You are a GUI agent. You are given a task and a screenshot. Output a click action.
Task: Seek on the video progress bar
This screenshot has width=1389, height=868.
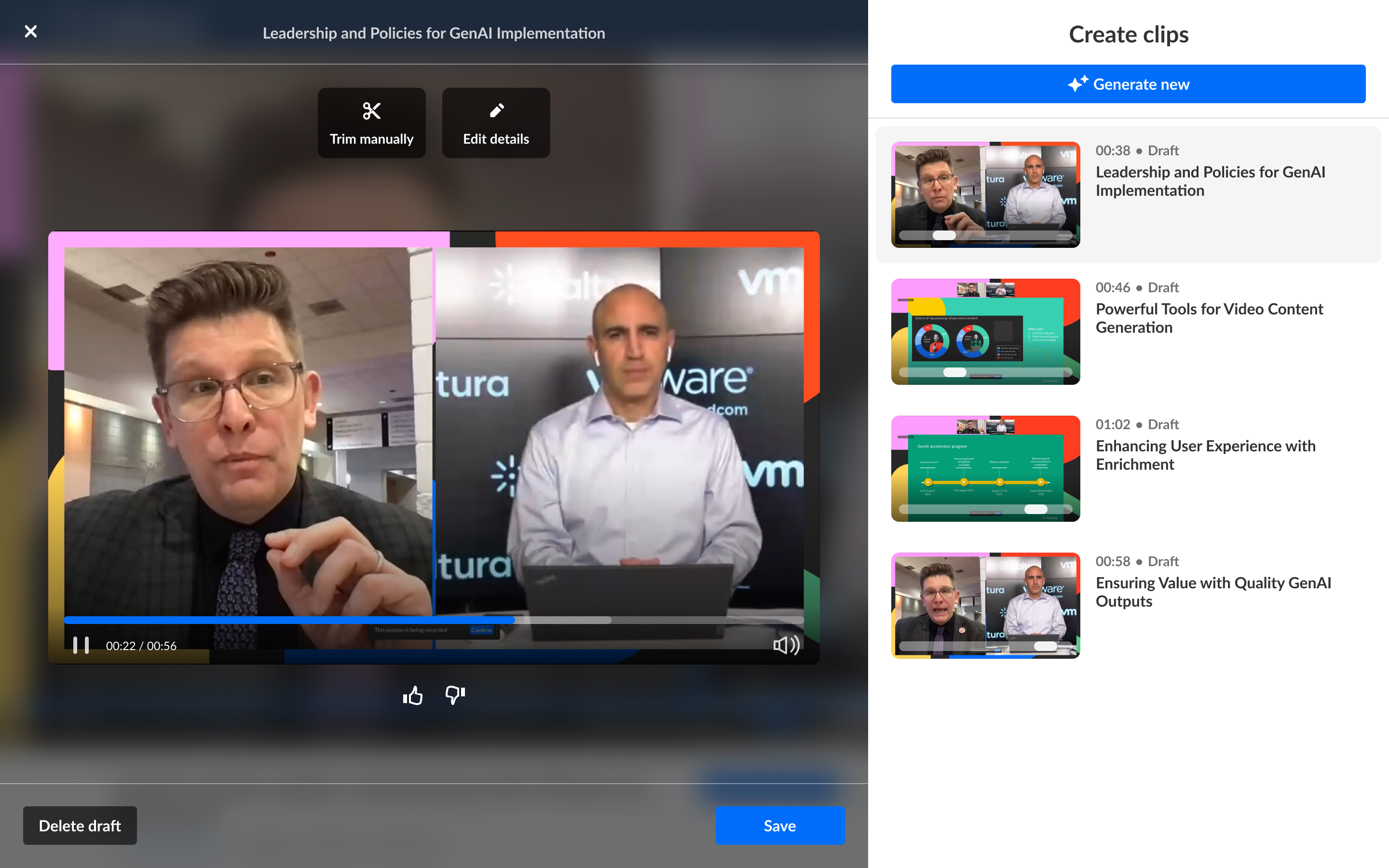[434, 620]
